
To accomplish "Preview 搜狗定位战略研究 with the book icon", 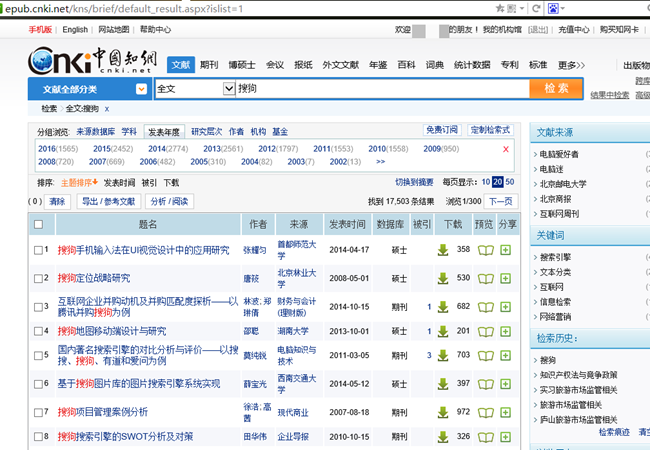I will [485, 278].
